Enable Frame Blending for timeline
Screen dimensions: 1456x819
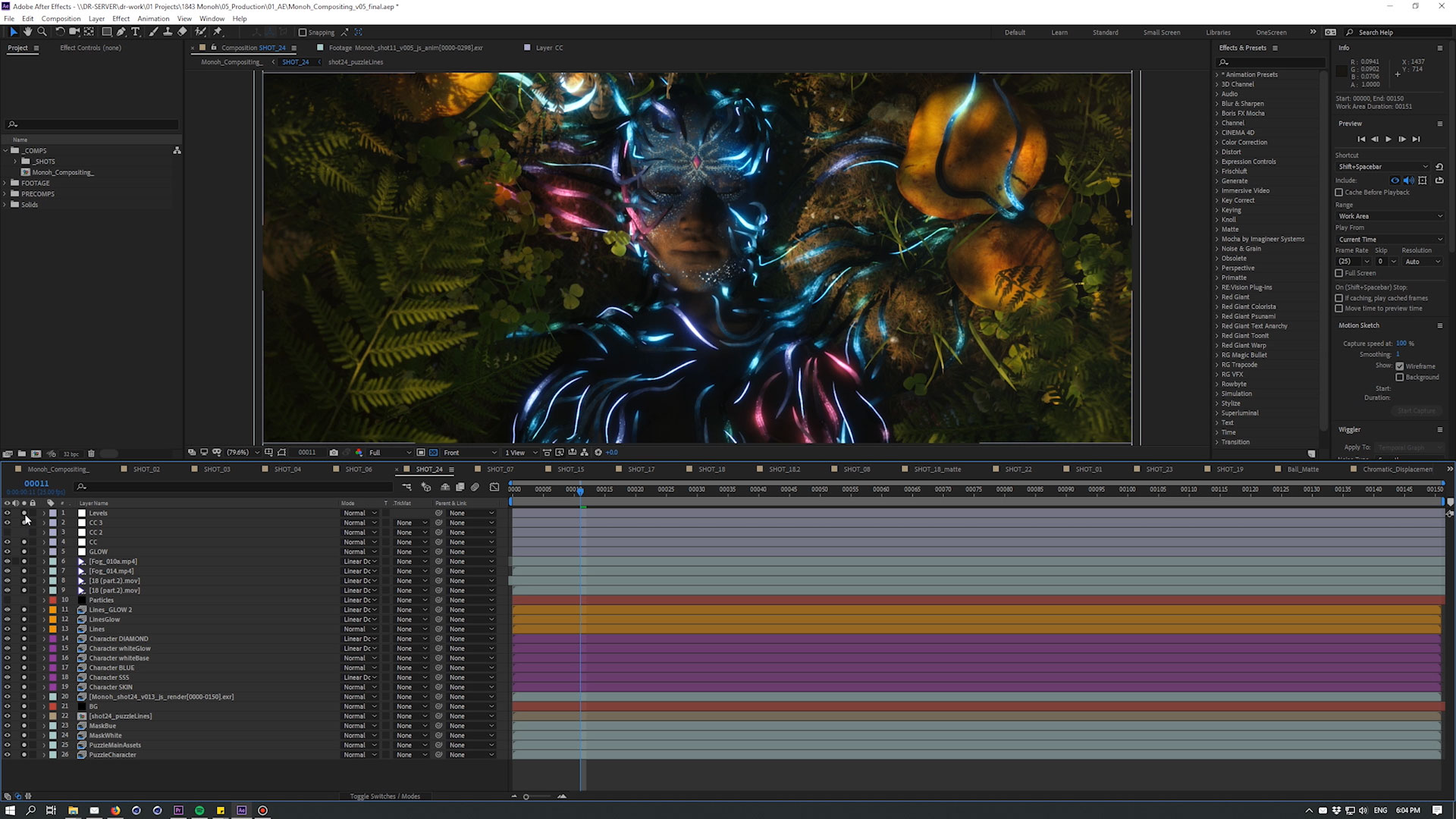460,487
